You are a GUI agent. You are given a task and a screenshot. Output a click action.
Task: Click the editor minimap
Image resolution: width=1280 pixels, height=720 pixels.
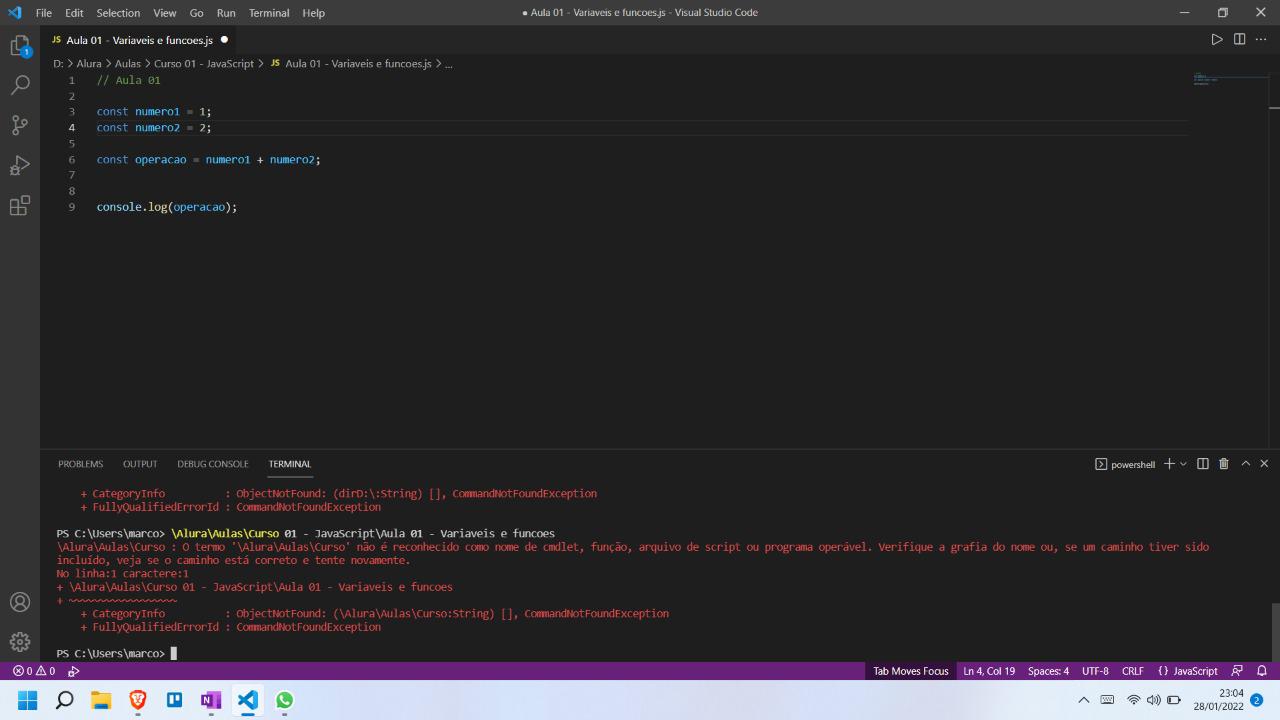click(x=1228, y=78)
